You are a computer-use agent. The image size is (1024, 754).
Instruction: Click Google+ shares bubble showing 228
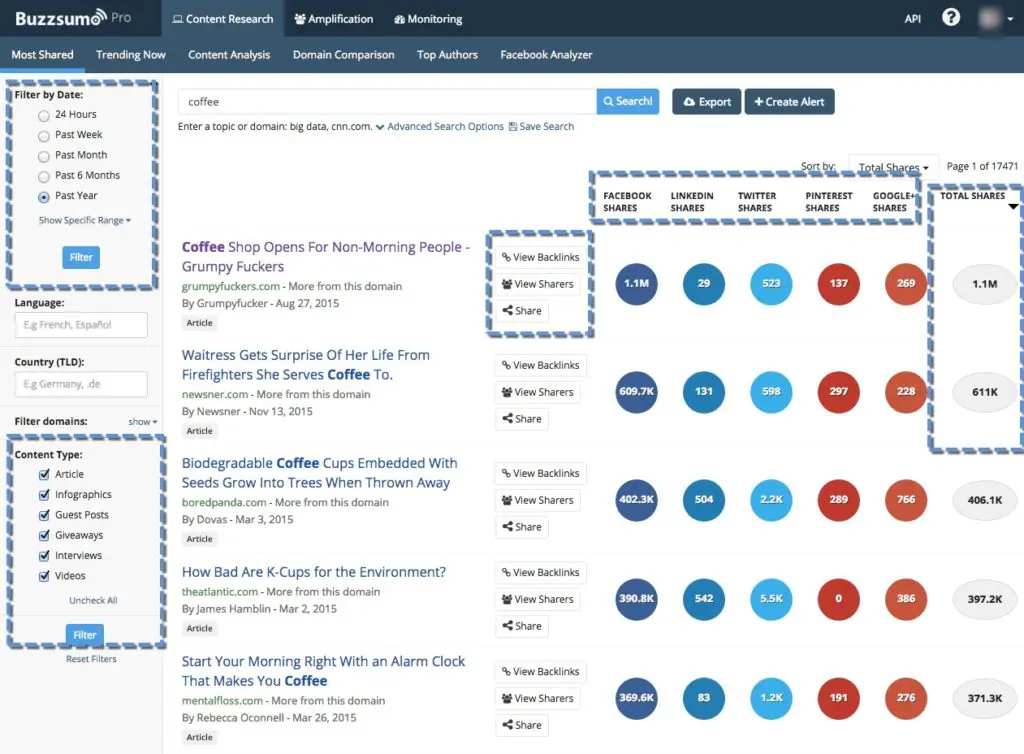[906, 392]
